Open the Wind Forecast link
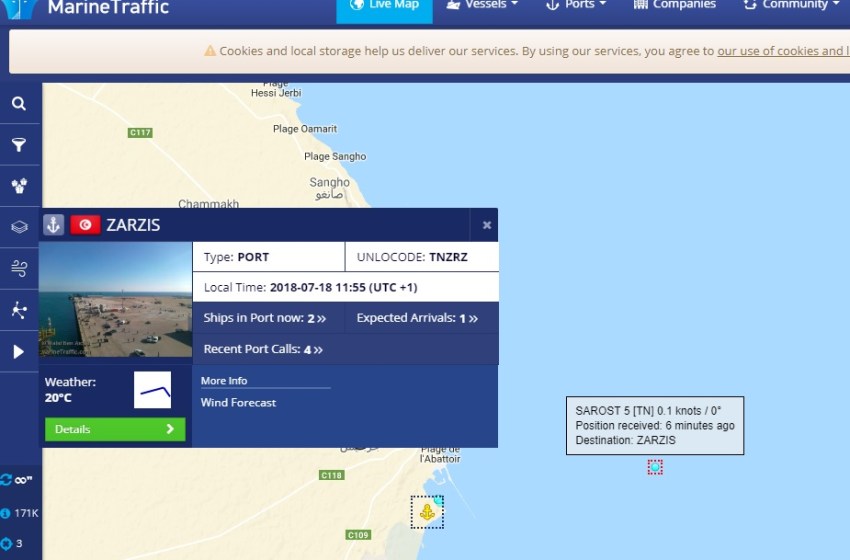850x560 pixels. 239,403
